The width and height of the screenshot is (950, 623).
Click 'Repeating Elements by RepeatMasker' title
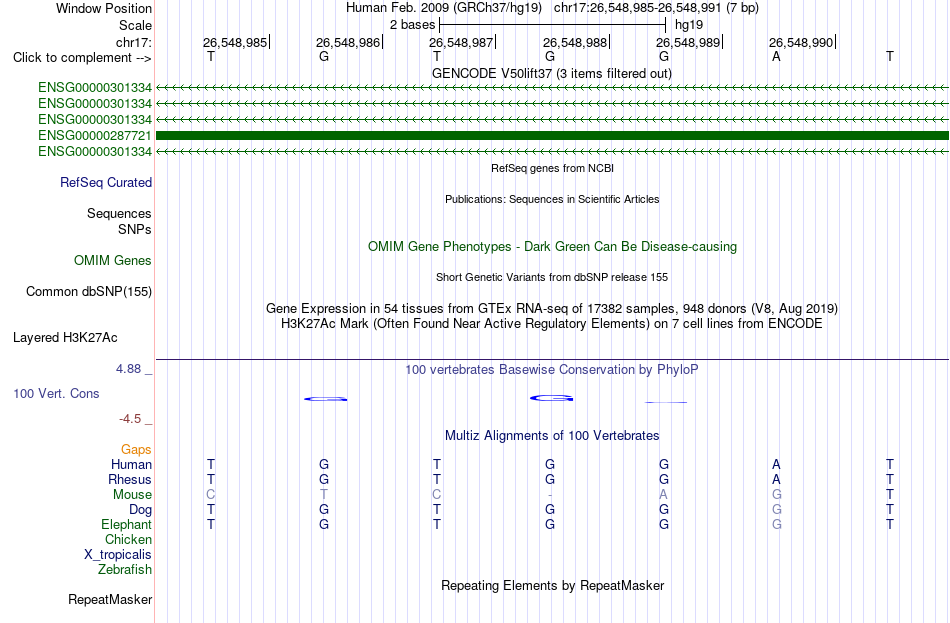click(x=553, y=586)
